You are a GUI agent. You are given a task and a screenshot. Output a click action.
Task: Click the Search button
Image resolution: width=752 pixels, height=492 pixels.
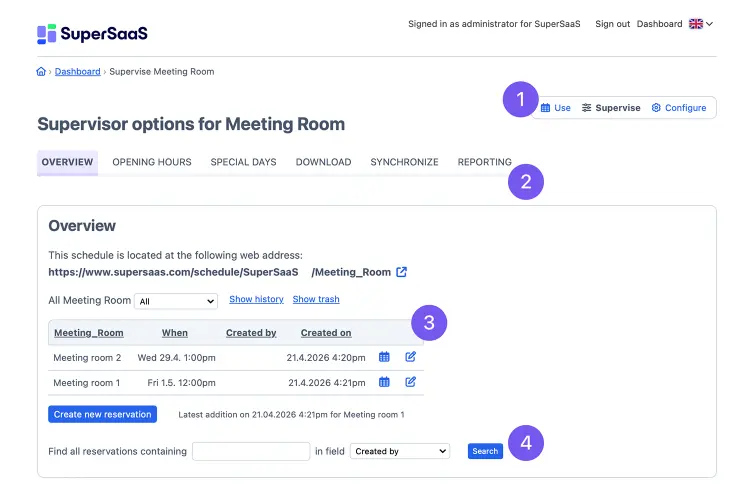click(485, 451)
